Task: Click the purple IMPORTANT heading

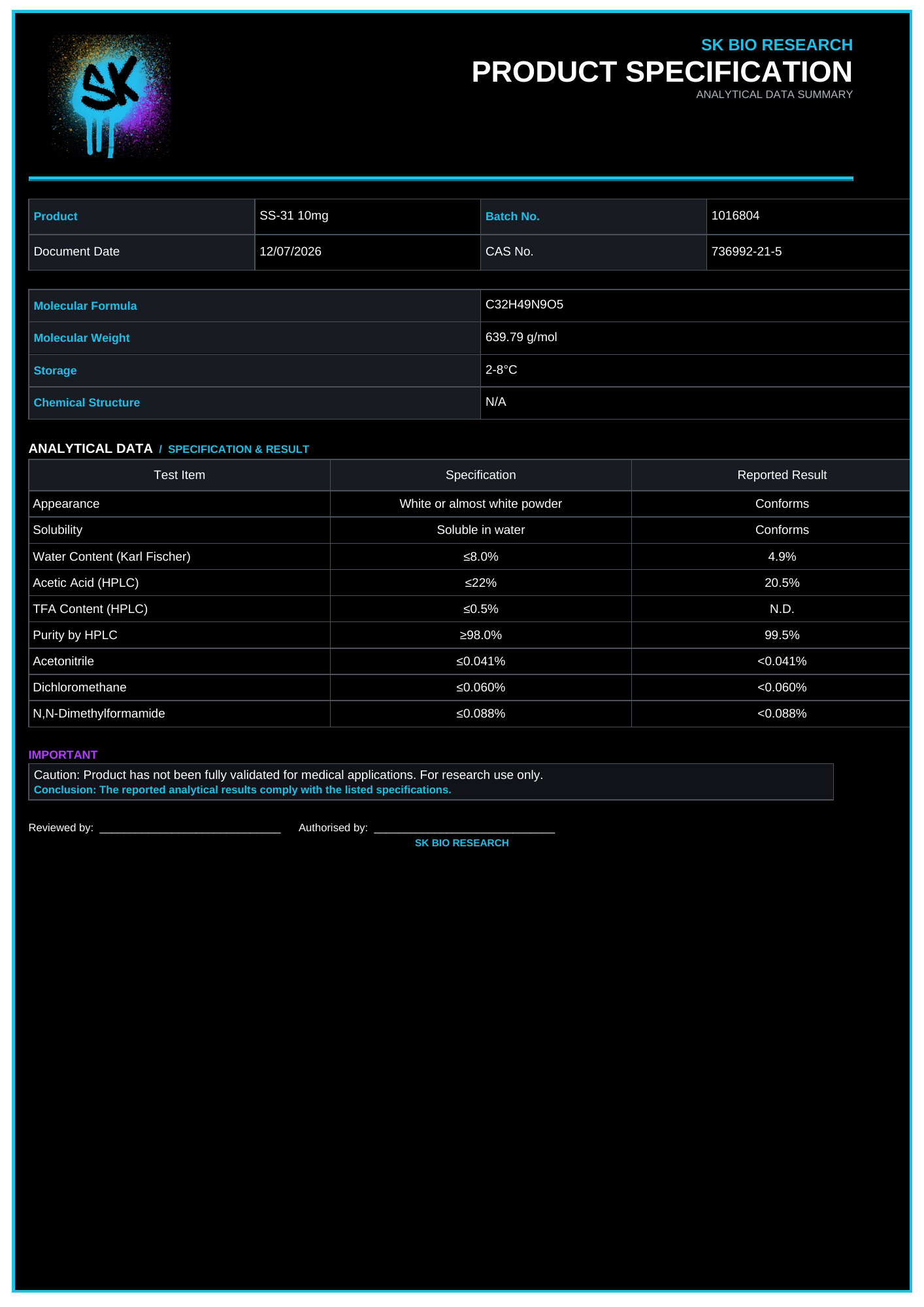Action: [x=63, y=755]
